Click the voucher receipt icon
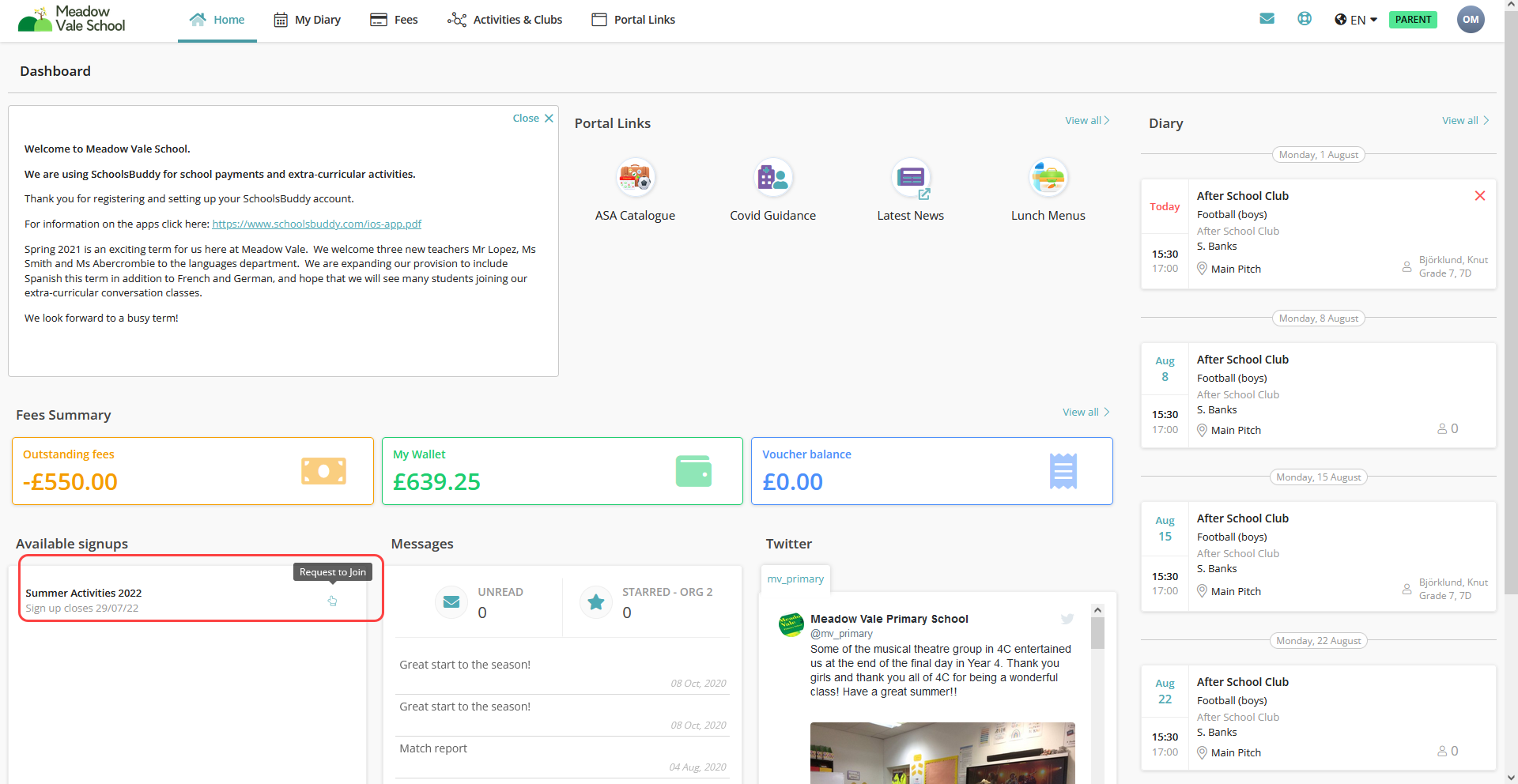Viewport: 1518px width, 784px height. [x=1063, y=471]
